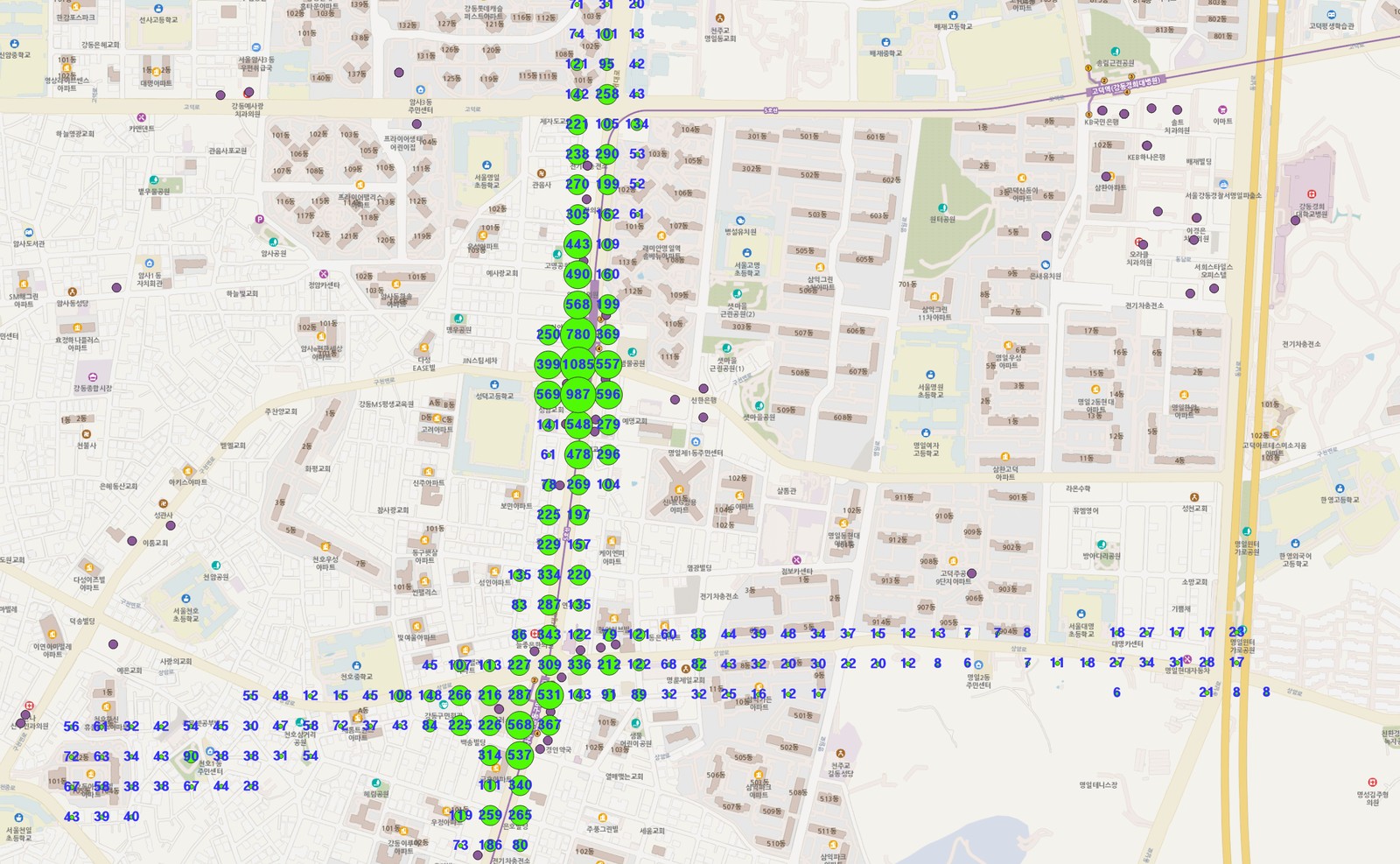
Task: Click the 서울명일초등학교 school icon
Action: coord(487,165)
